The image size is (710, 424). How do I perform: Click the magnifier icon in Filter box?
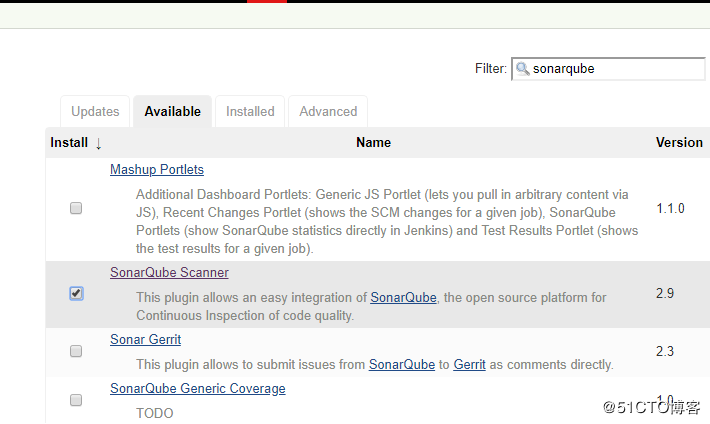click(x=523, y=69)
